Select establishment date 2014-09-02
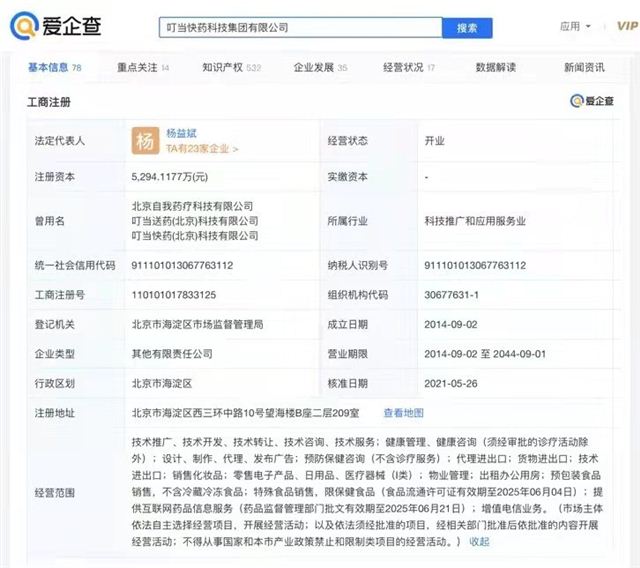 tap(451, 324)
